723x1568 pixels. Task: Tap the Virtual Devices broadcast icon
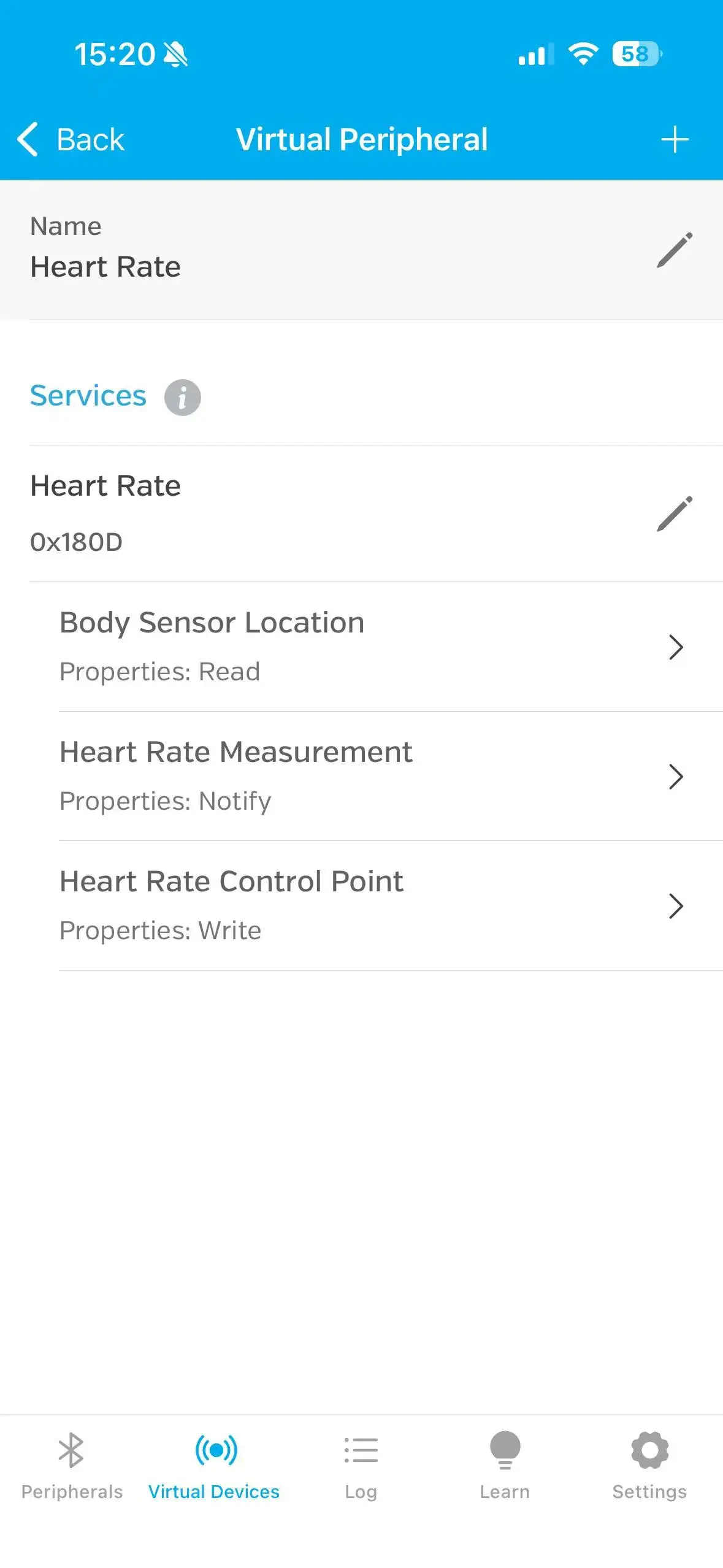click(216, 1450)
